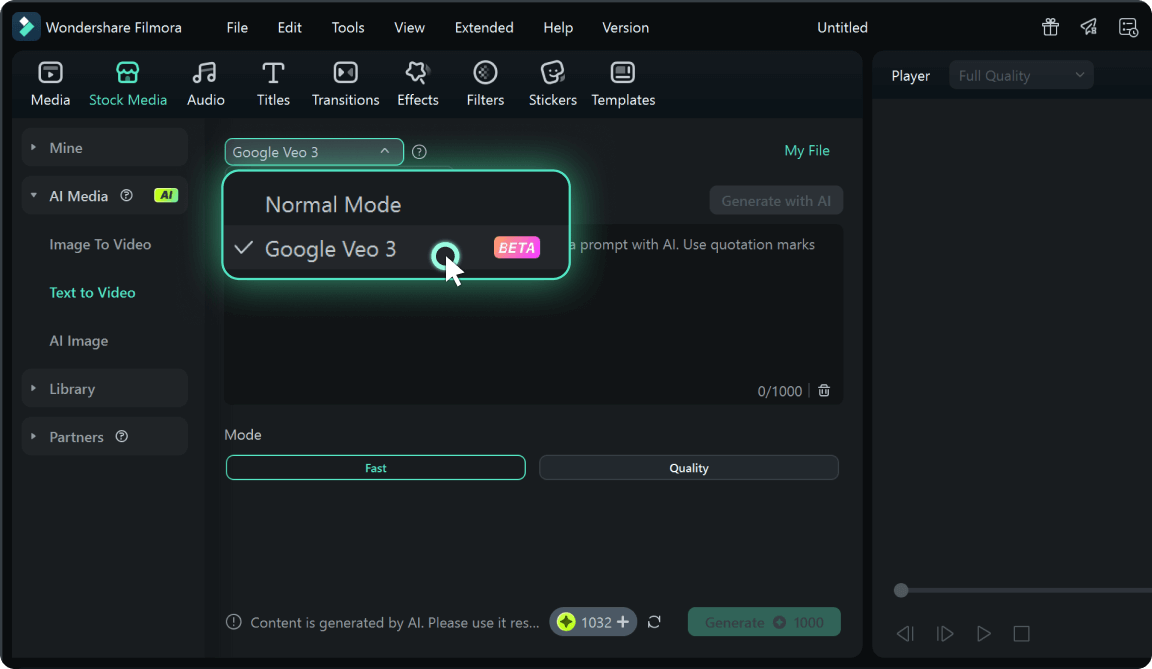Image resolution: width=1152 pixels, height=669 pixels.
Task: Open the Help menu
Action: point(558,27)
